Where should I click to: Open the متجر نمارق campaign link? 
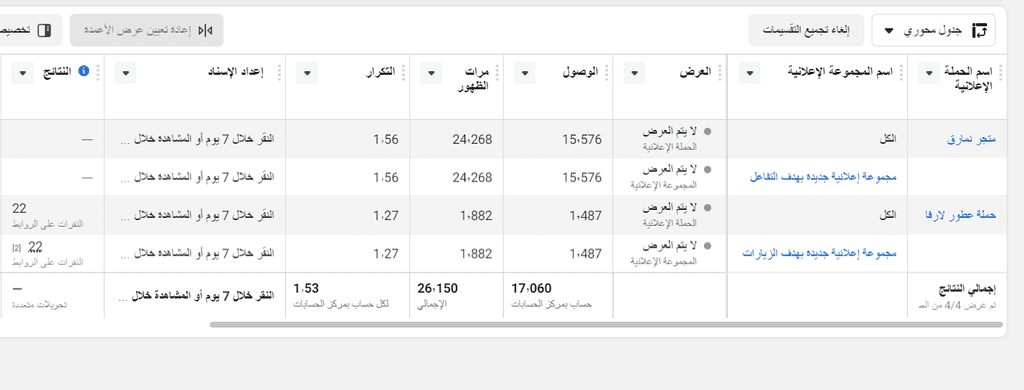[x=971, y=139]
